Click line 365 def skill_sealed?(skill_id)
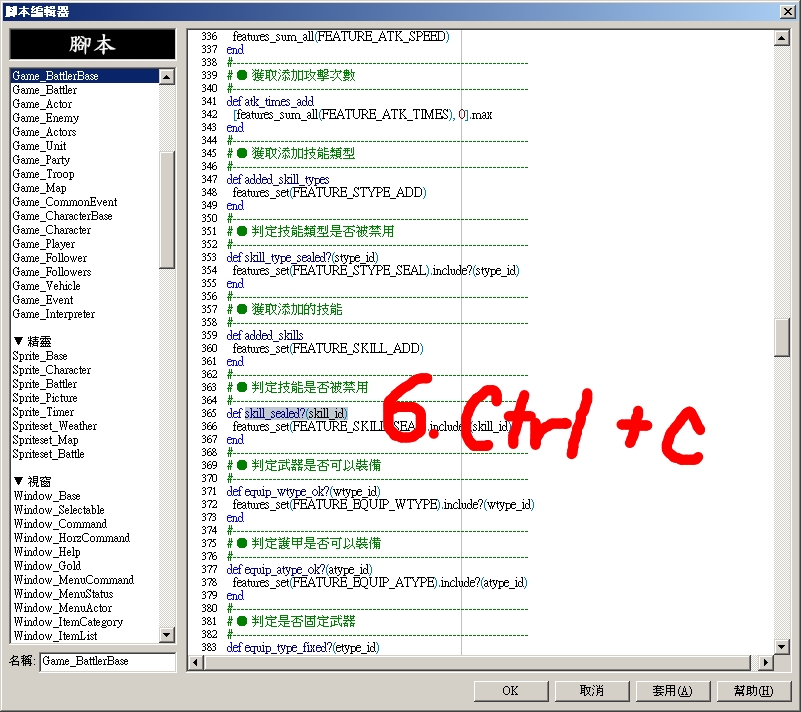801x712 pixels. [287, 413]
